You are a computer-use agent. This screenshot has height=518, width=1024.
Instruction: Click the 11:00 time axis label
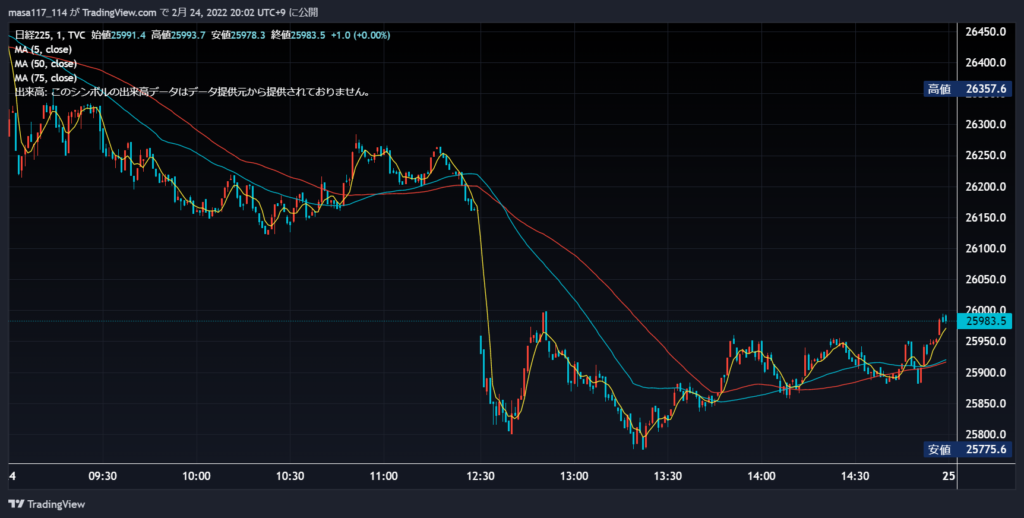pos(383,476)
